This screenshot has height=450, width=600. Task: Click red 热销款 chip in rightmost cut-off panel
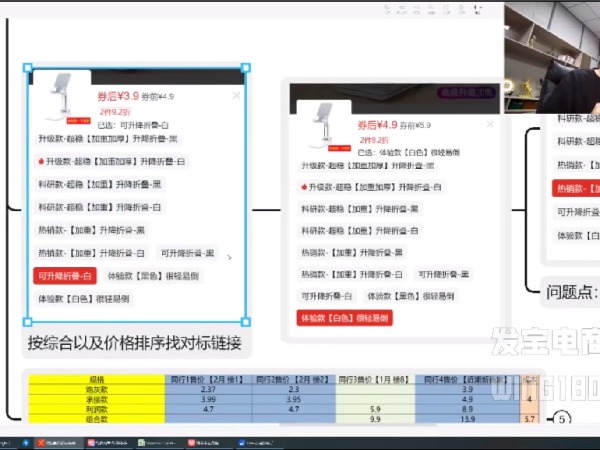coord(576,189)
